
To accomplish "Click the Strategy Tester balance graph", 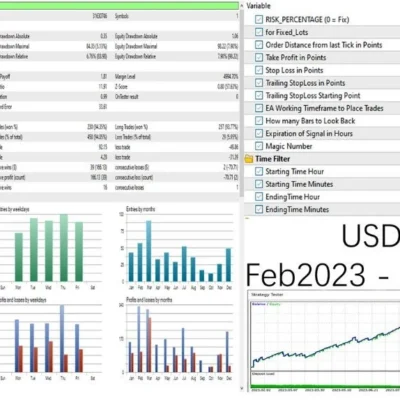I will pos(325,335).
